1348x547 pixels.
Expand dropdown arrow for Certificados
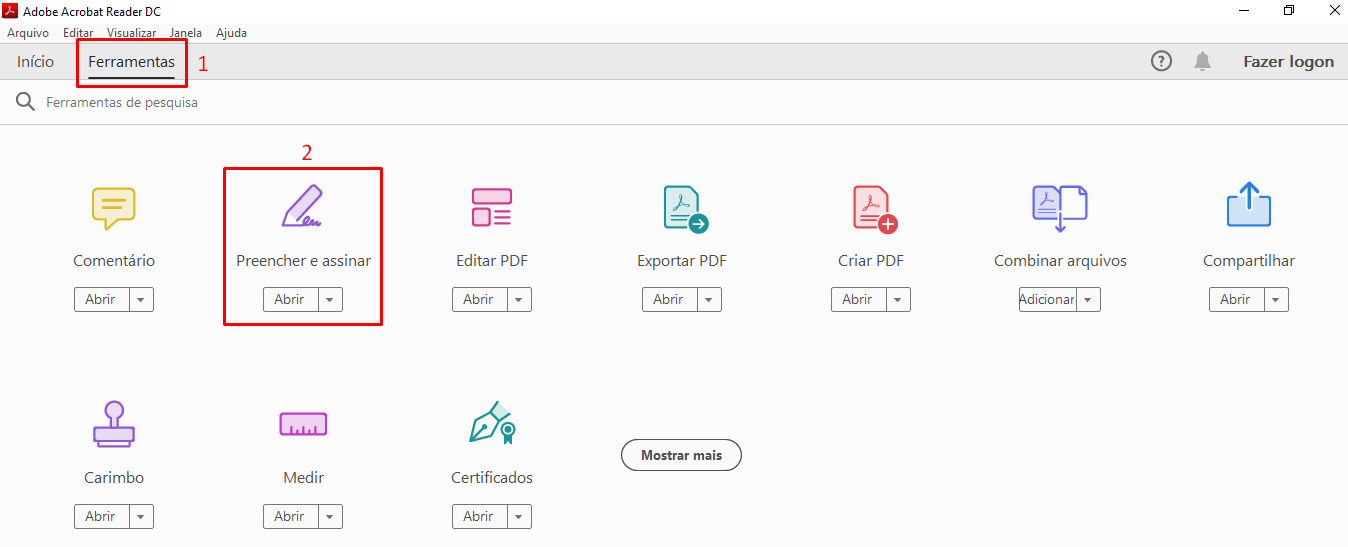point(519,517)
